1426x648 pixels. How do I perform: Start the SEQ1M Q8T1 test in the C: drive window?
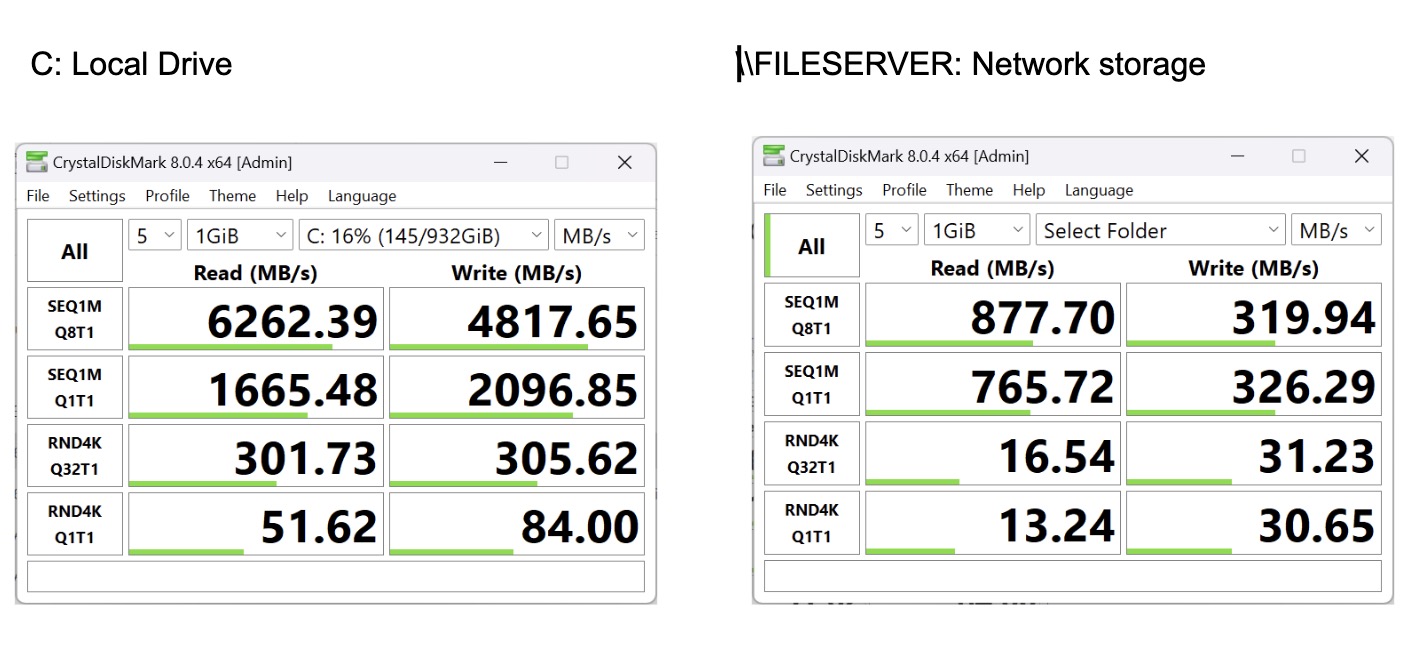point(75,319)
